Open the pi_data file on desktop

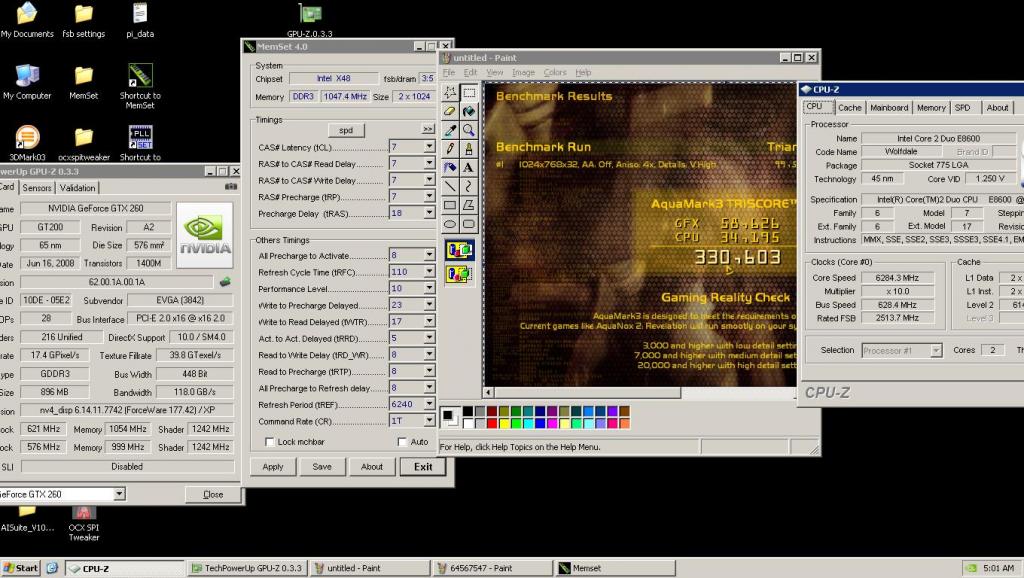(x=140, y=20)
